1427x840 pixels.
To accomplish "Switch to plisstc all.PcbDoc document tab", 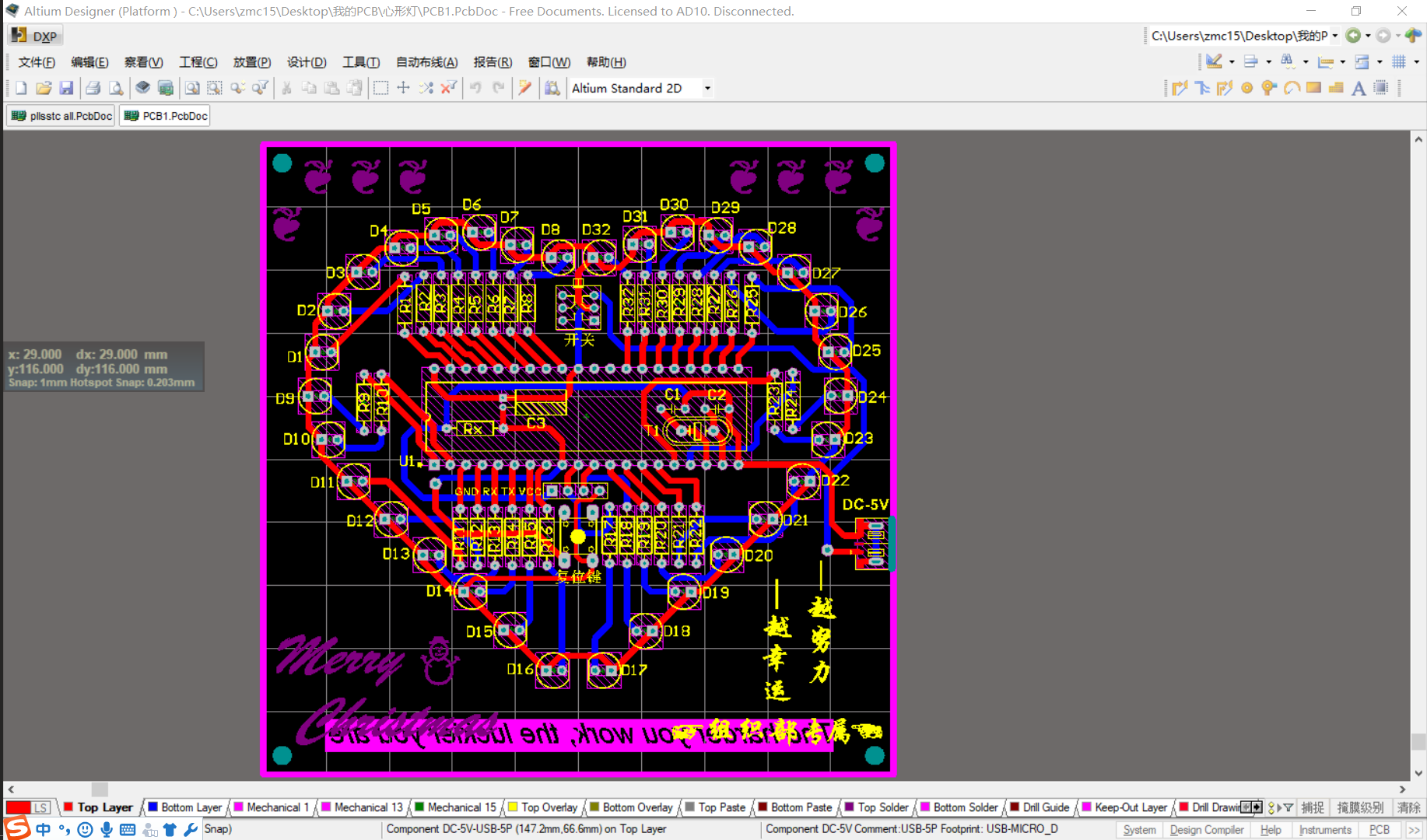I will (x=61, y=116).
